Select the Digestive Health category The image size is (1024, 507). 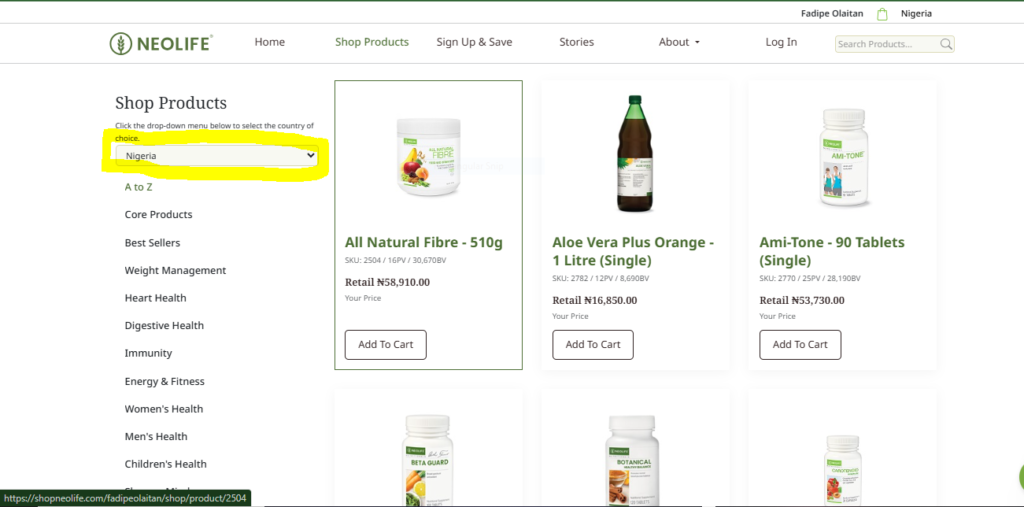pyautogui.click(x=164, y=325)
